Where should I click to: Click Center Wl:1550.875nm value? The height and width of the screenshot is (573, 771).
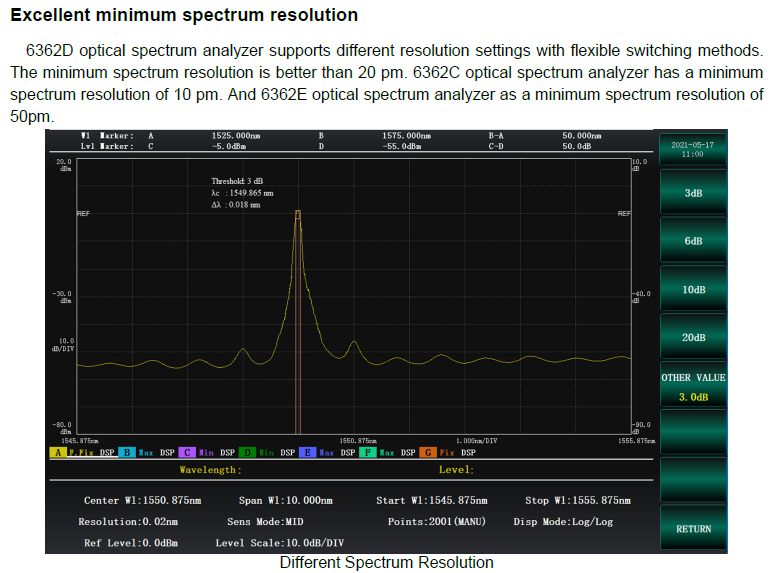[x=143, y=500]
